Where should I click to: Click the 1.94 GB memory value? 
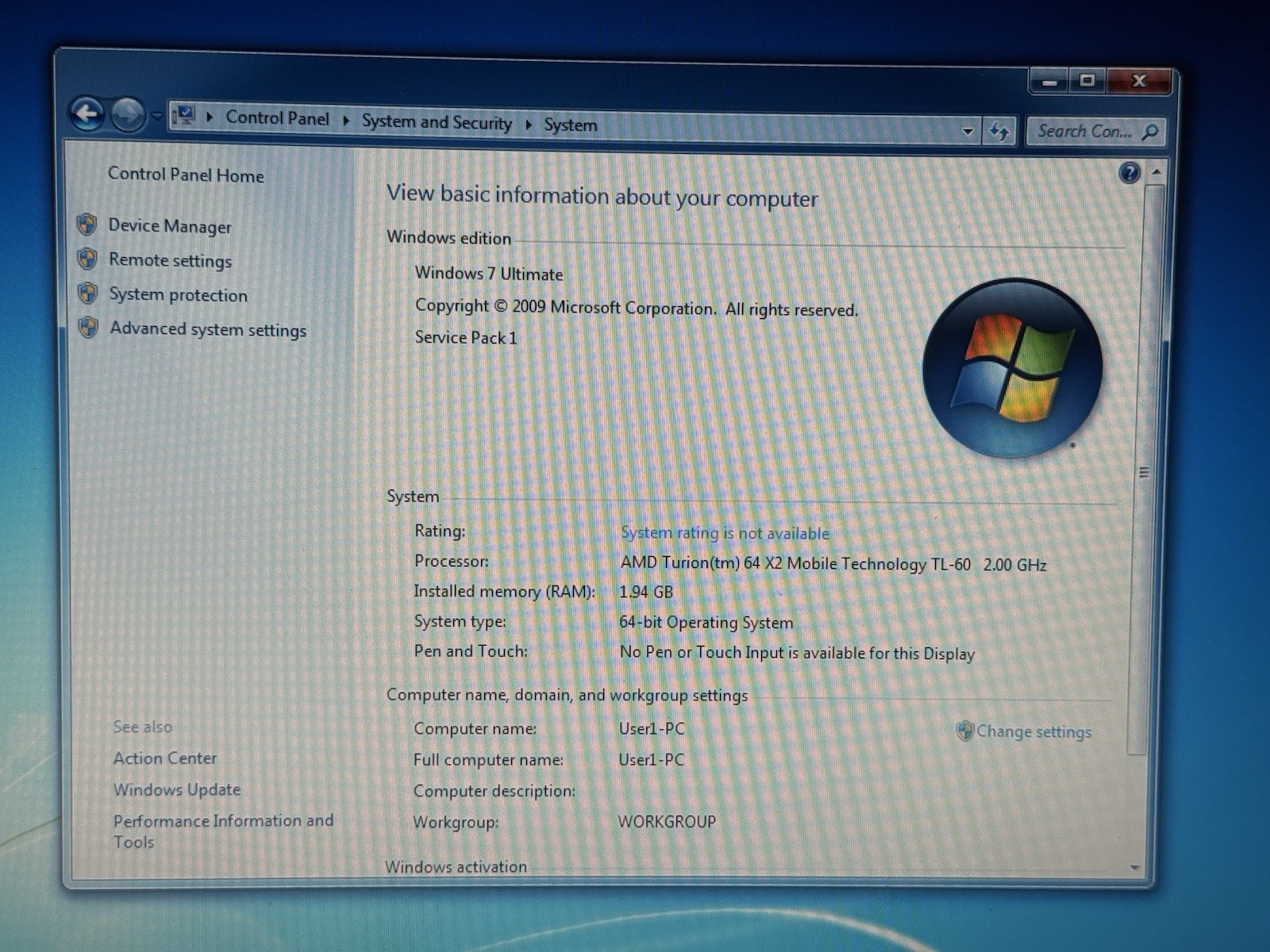(646, 592)
